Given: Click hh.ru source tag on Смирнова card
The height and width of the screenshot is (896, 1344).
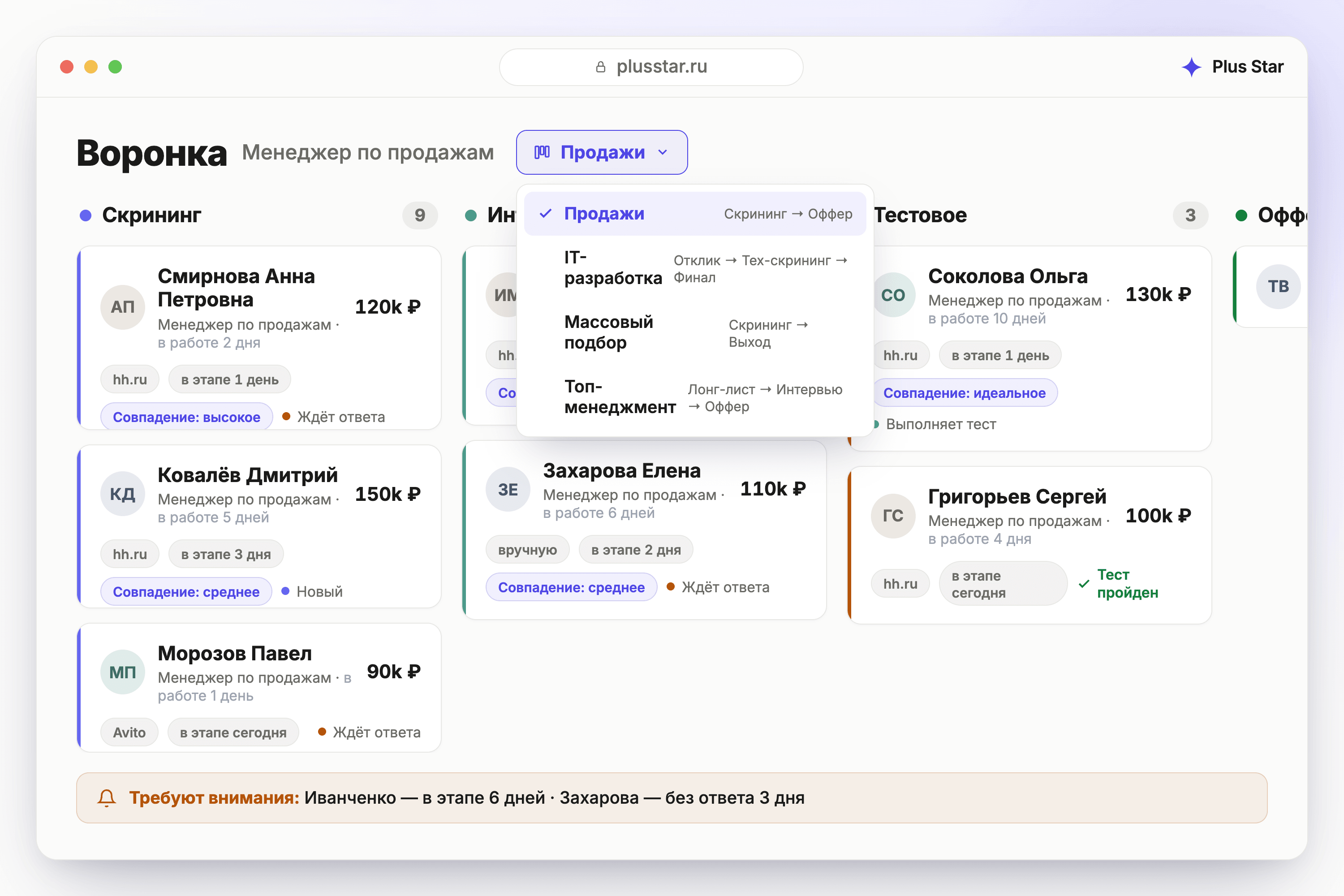Looking at the screenshot, I should [130, 379].
